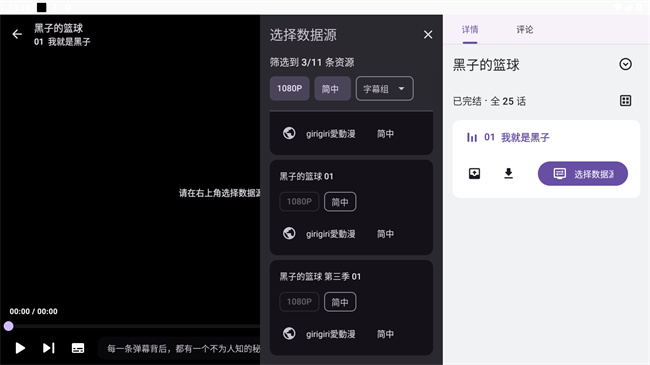Skip to the next episode
This screenshot has height=365, width=650.
49,348
